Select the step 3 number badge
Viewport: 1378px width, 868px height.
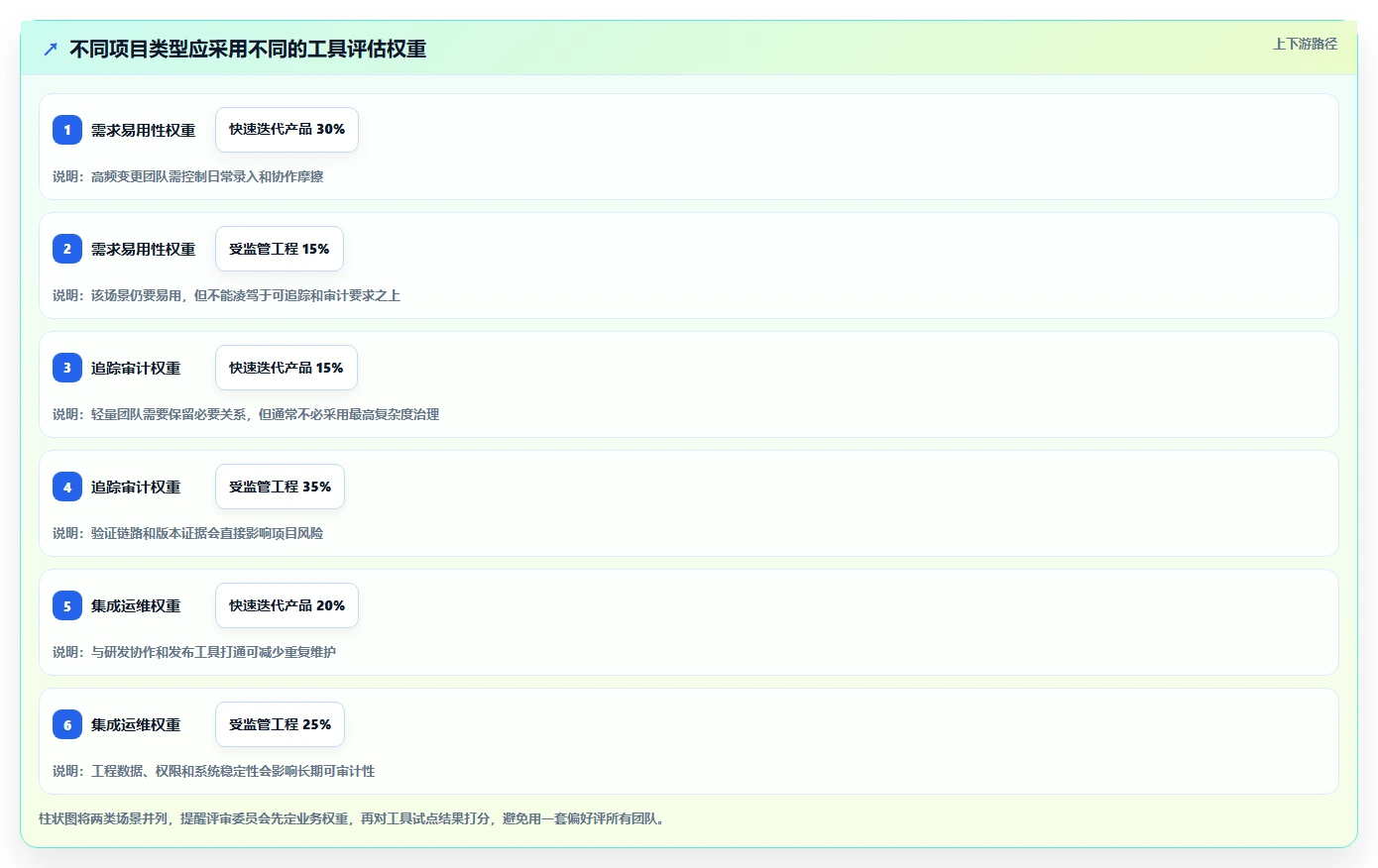(67, 368)
